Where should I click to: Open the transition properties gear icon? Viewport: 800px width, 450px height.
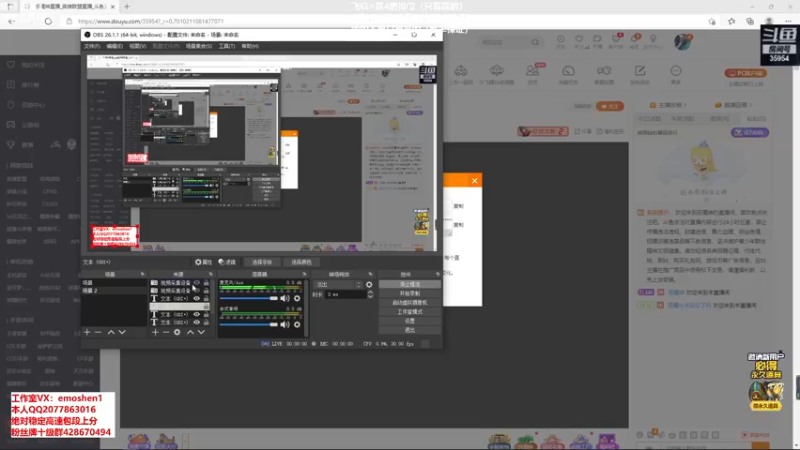coord(369,285)
